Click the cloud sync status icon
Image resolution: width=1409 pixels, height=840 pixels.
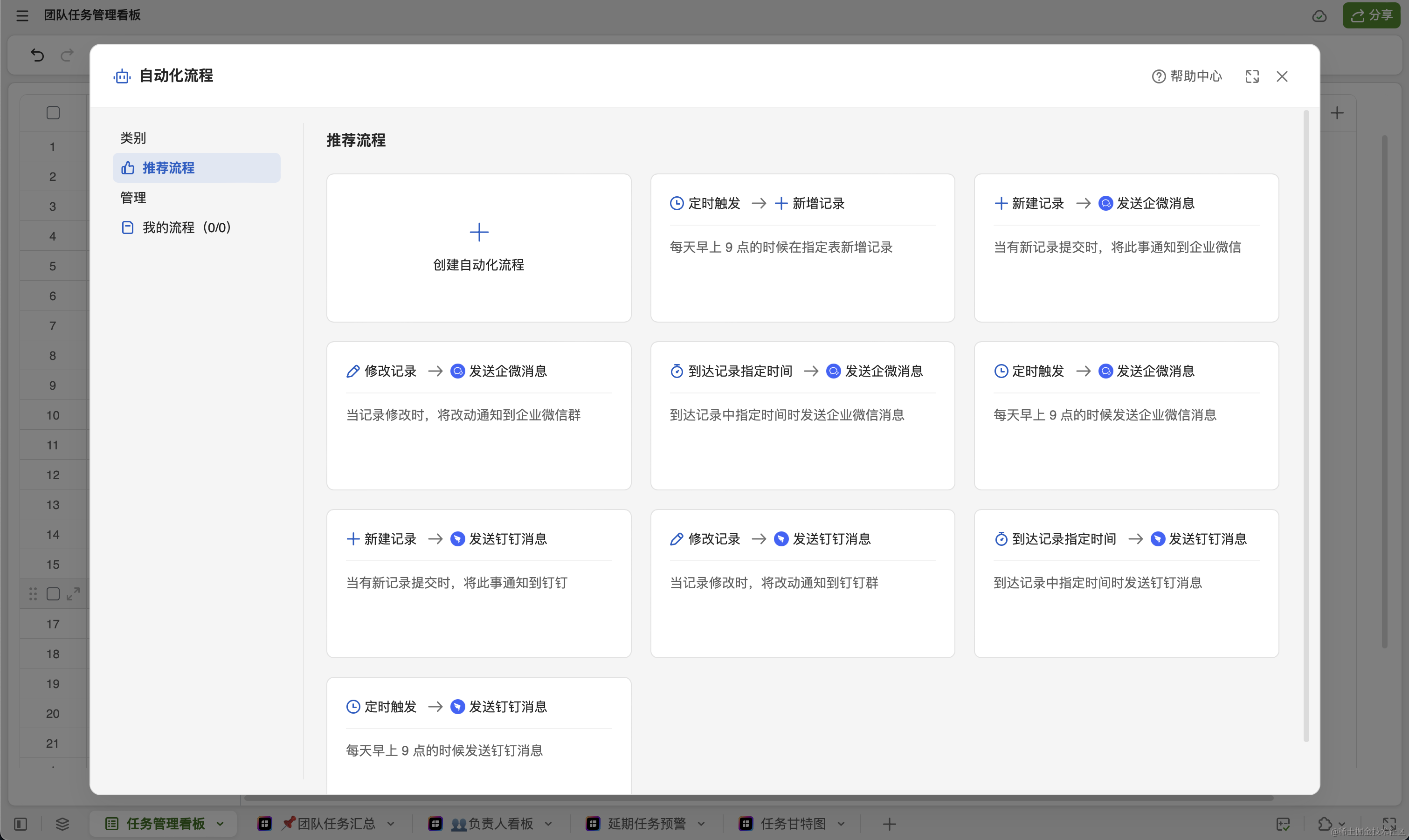pyautogui.click(x=1319, y=16)
